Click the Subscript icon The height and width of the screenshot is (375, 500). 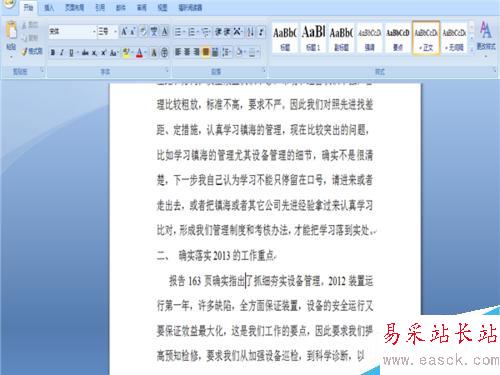[95, 53]
